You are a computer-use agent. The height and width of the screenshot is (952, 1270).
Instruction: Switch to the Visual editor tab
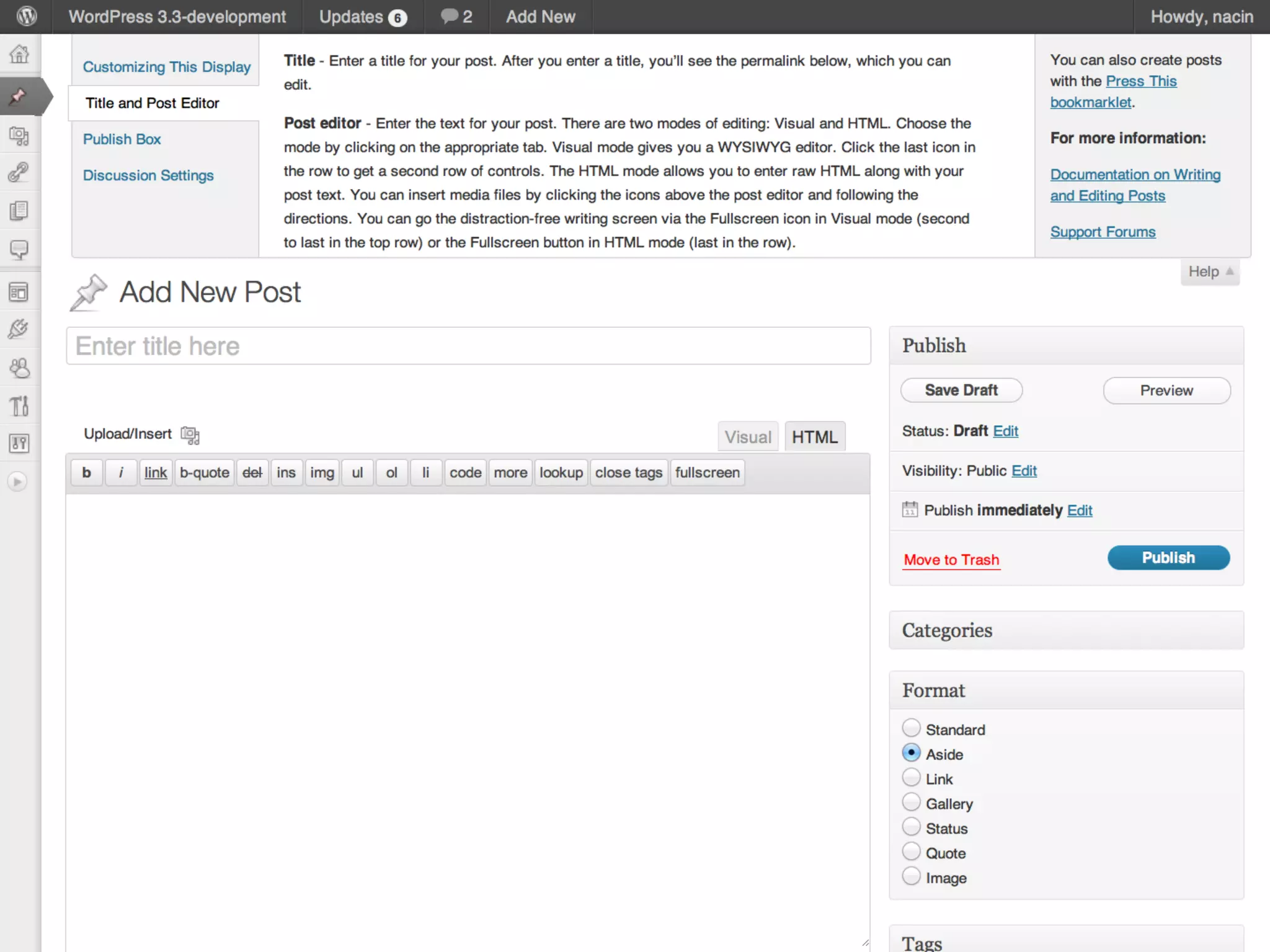[x=748, y=437]
